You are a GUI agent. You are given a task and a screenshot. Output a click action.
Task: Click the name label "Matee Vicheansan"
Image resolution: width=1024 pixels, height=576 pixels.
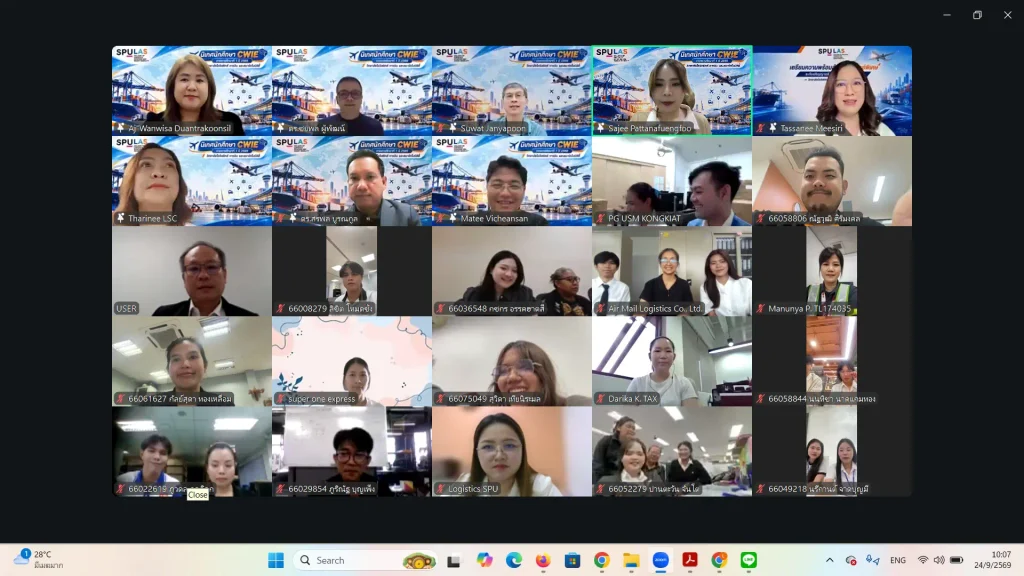[494, 219]
